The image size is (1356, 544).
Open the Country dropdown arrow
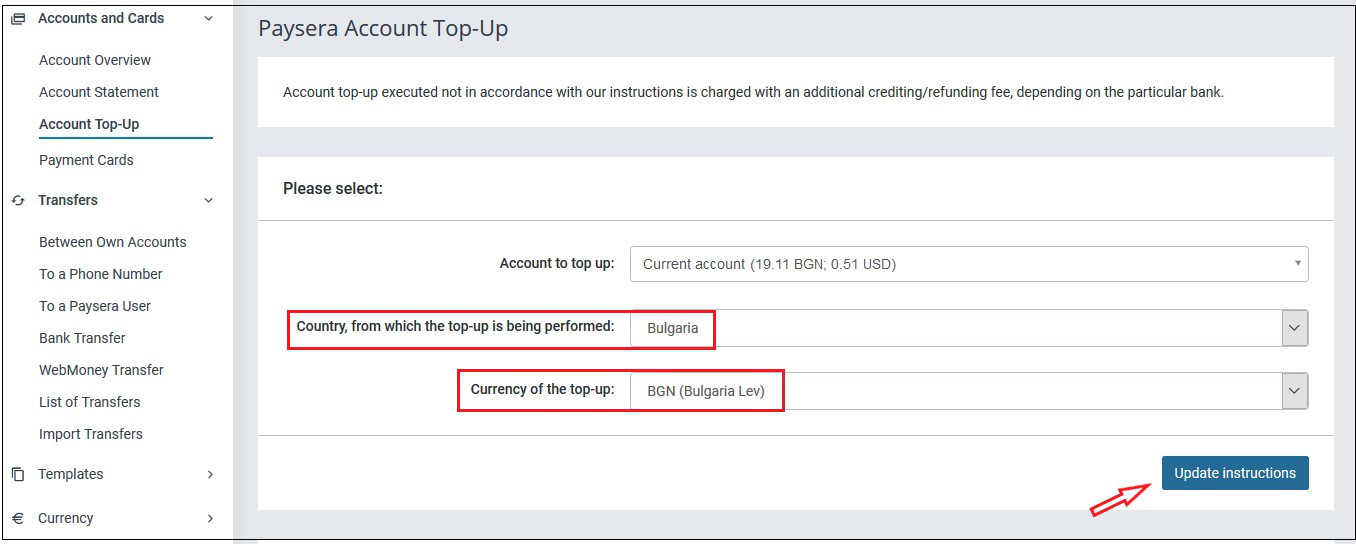pyautogui.click(x=1295, y=328)
